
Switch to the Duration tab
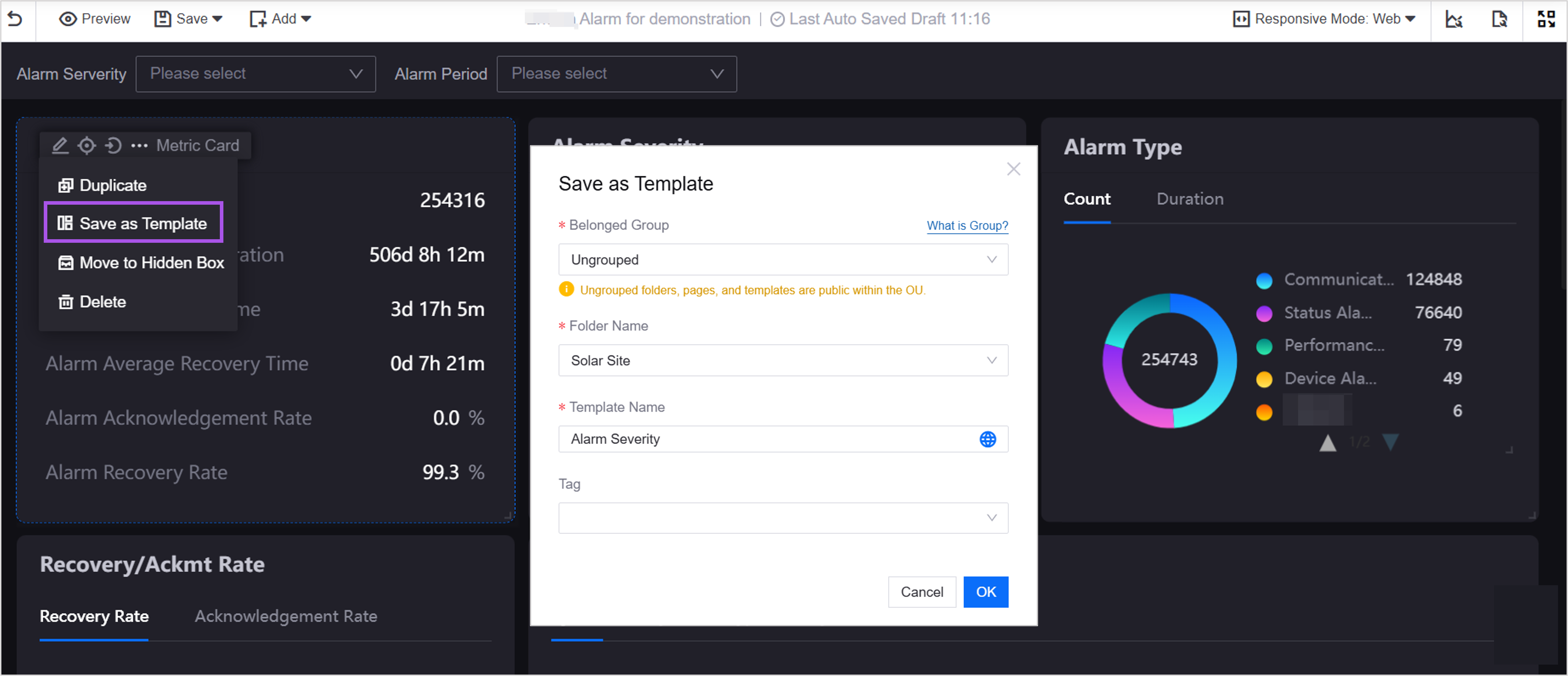[1190, 199]
